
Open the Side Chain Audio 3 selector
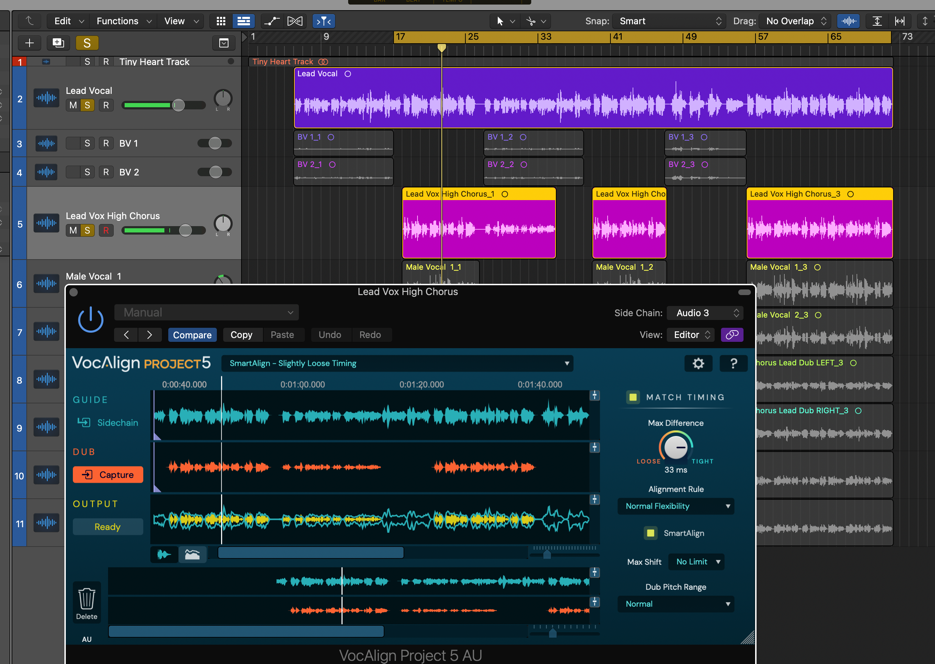tap(707, 313)
